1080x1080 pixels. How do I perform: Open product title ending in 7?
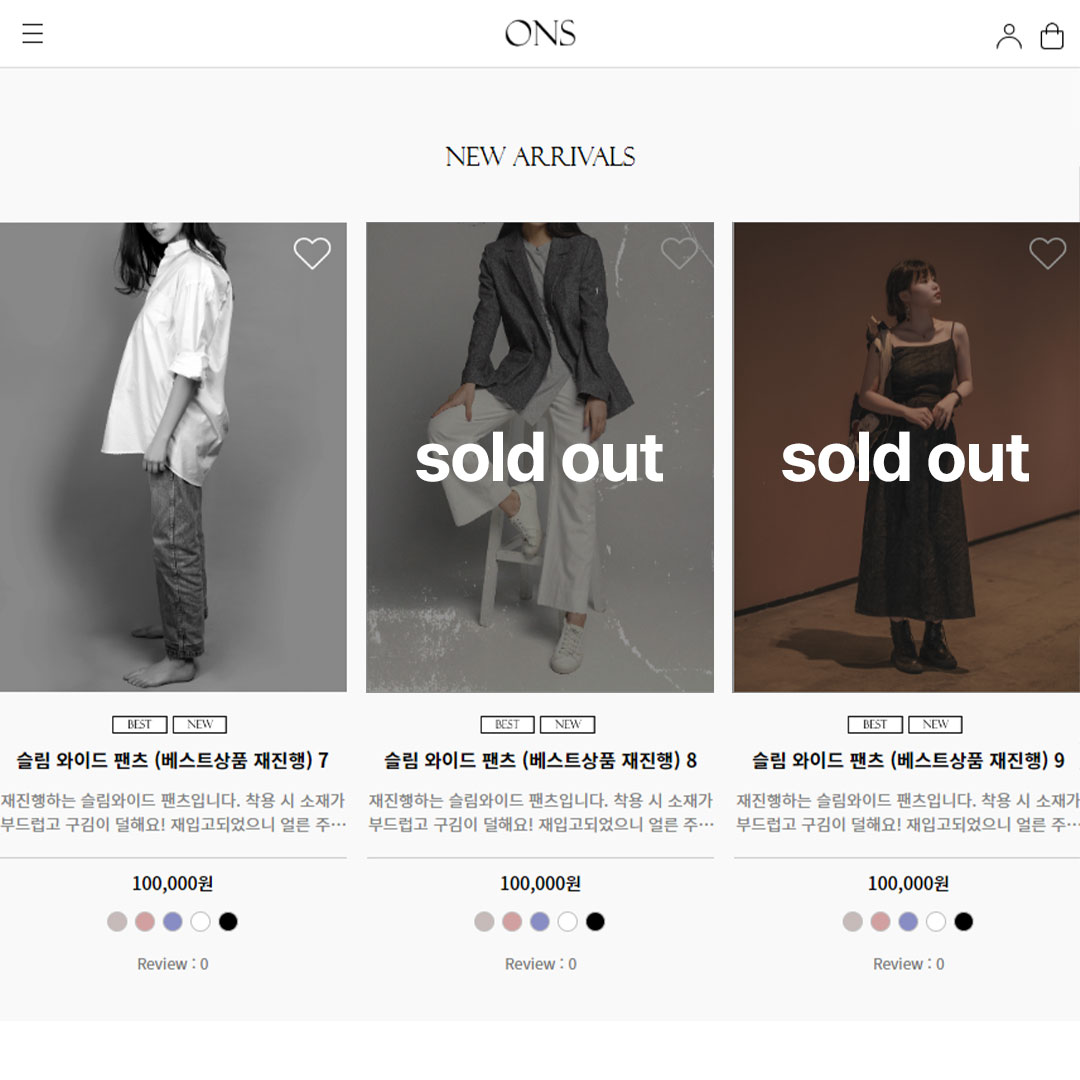(x=172, y=760)
